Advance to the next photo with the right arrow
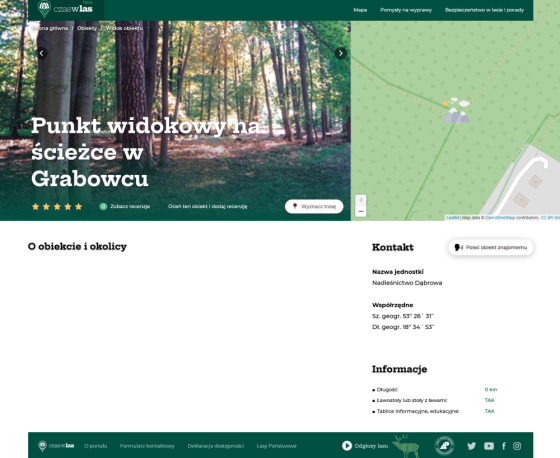The height and width of the screenshot is (458, 560). coord(341,53)
